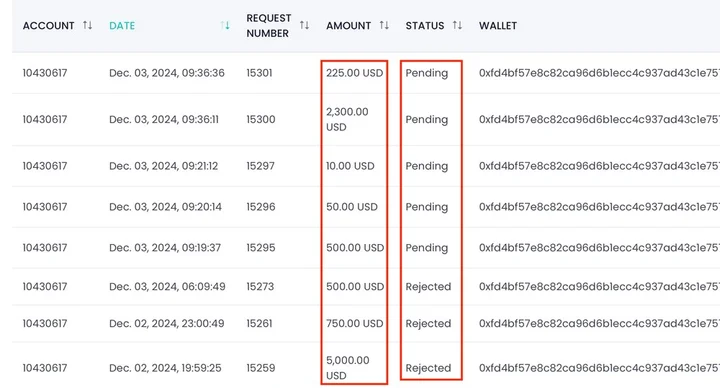Click amount 225.00 USD
This screenshot has width=720, height=388.
click(x=354, y=73)
